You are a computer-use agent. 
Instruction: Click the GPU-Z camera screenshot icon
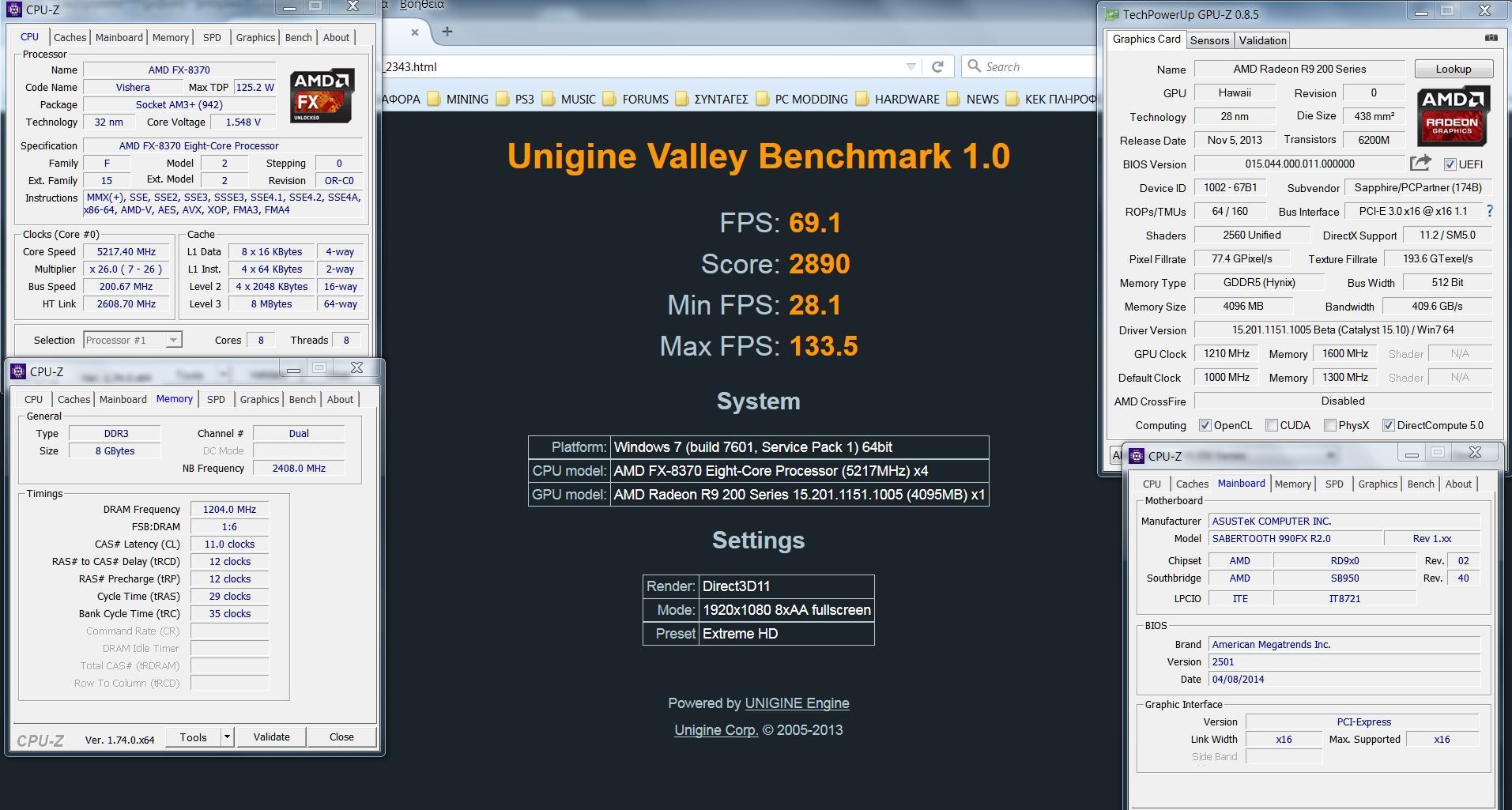pos(1491,37)
